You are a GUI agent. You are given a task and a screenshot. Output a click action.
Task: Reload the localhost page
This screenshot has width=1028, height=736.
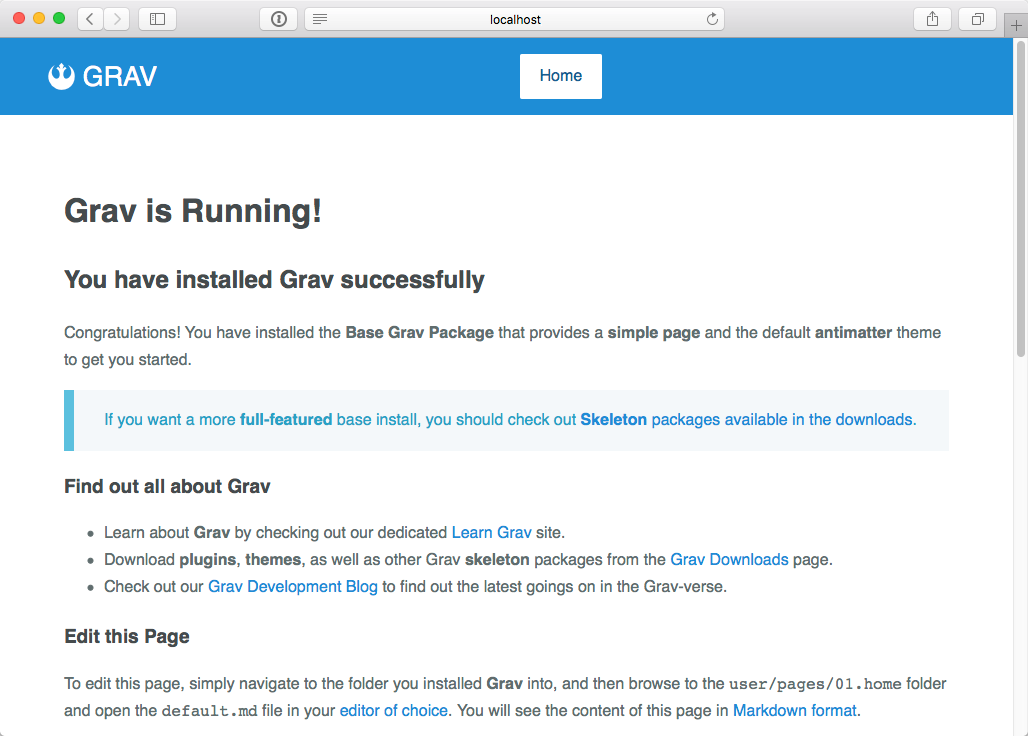point(712,19)
